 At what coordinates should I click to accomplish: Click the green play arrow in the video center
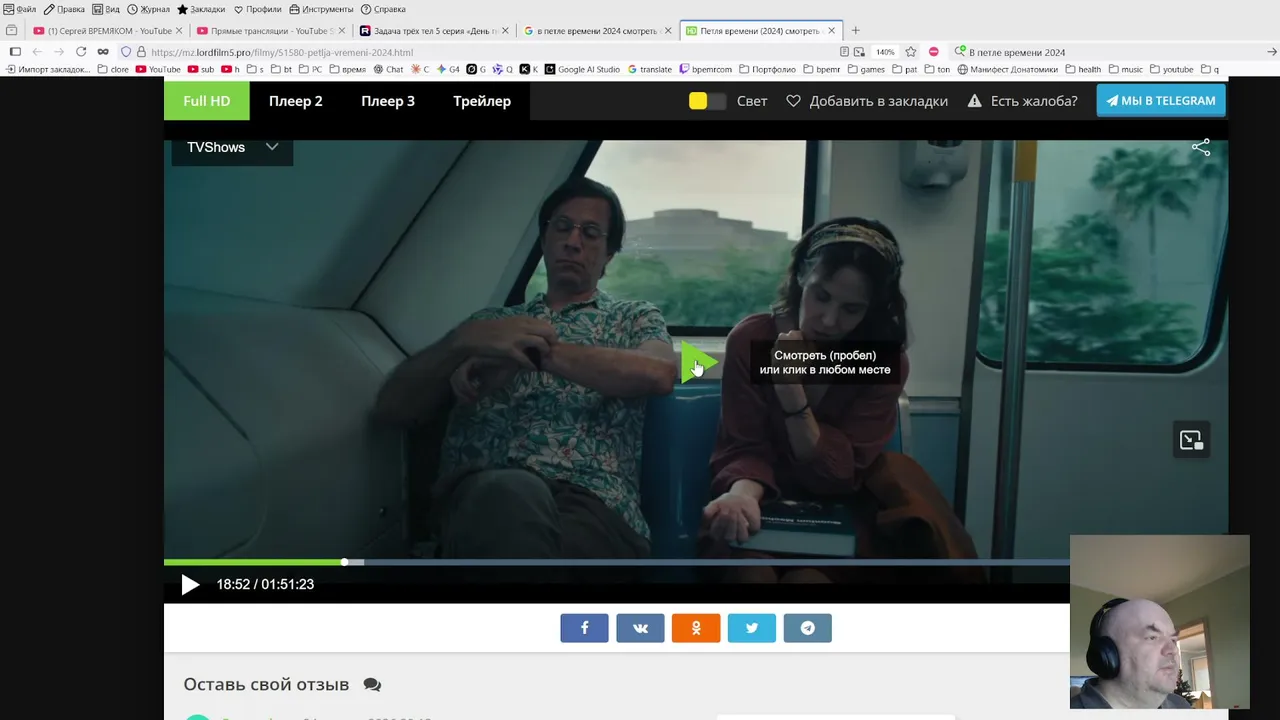pos(698,362)
